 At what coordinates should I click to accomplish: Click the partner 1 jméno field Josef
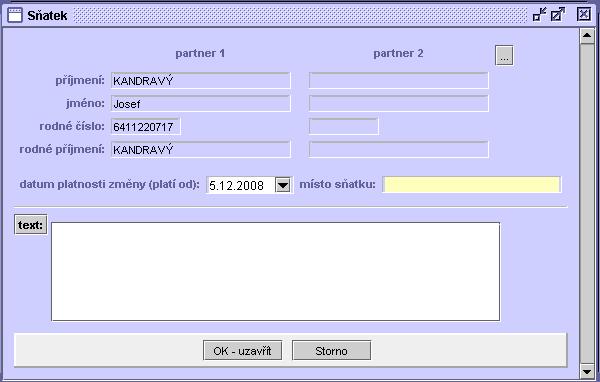click(x=201, y=104)
